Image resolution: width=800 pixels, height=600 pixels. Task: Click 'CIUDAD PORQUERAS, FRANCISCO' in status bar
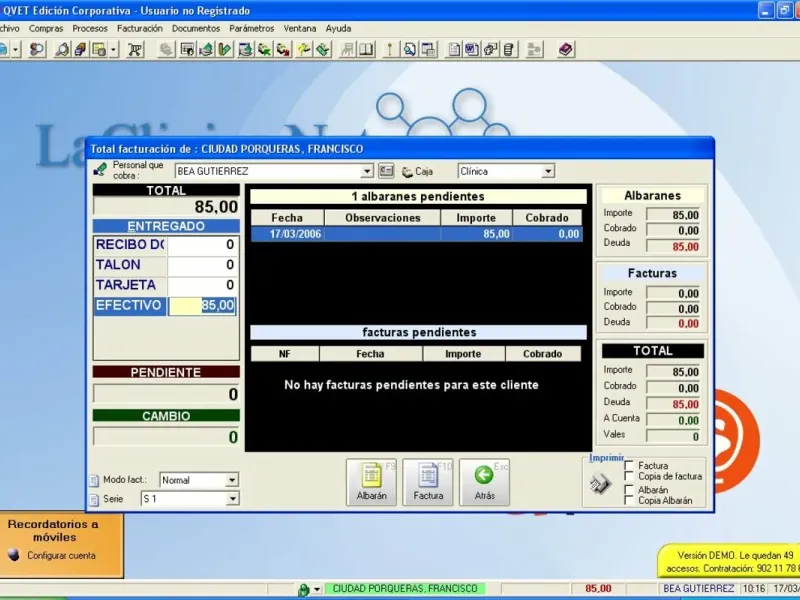coord(405,589)
